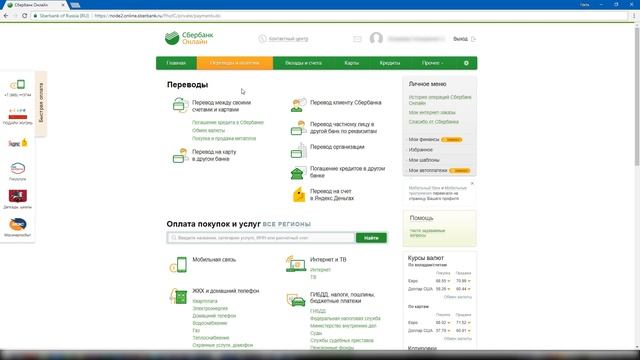Viewport: 640px width, 360px height.
Task: Open Покупка и продажа металлов link
Action: pyautogui.click(x=224, y=139)
